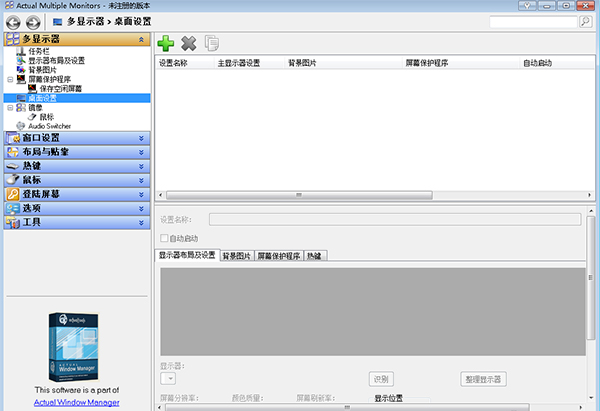
Task: Go back with the left arrow button
Action: point(13,23)
